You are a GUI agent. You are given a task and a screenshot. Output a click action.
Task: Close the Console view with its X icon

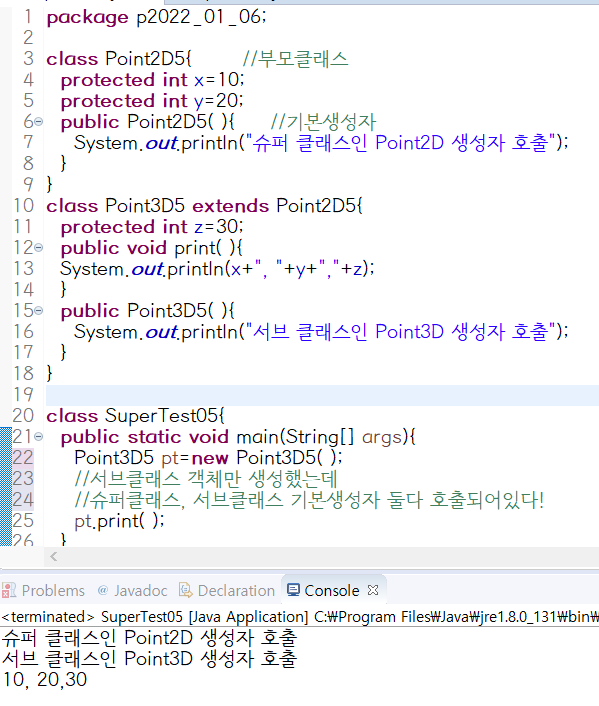pos(373,590)
